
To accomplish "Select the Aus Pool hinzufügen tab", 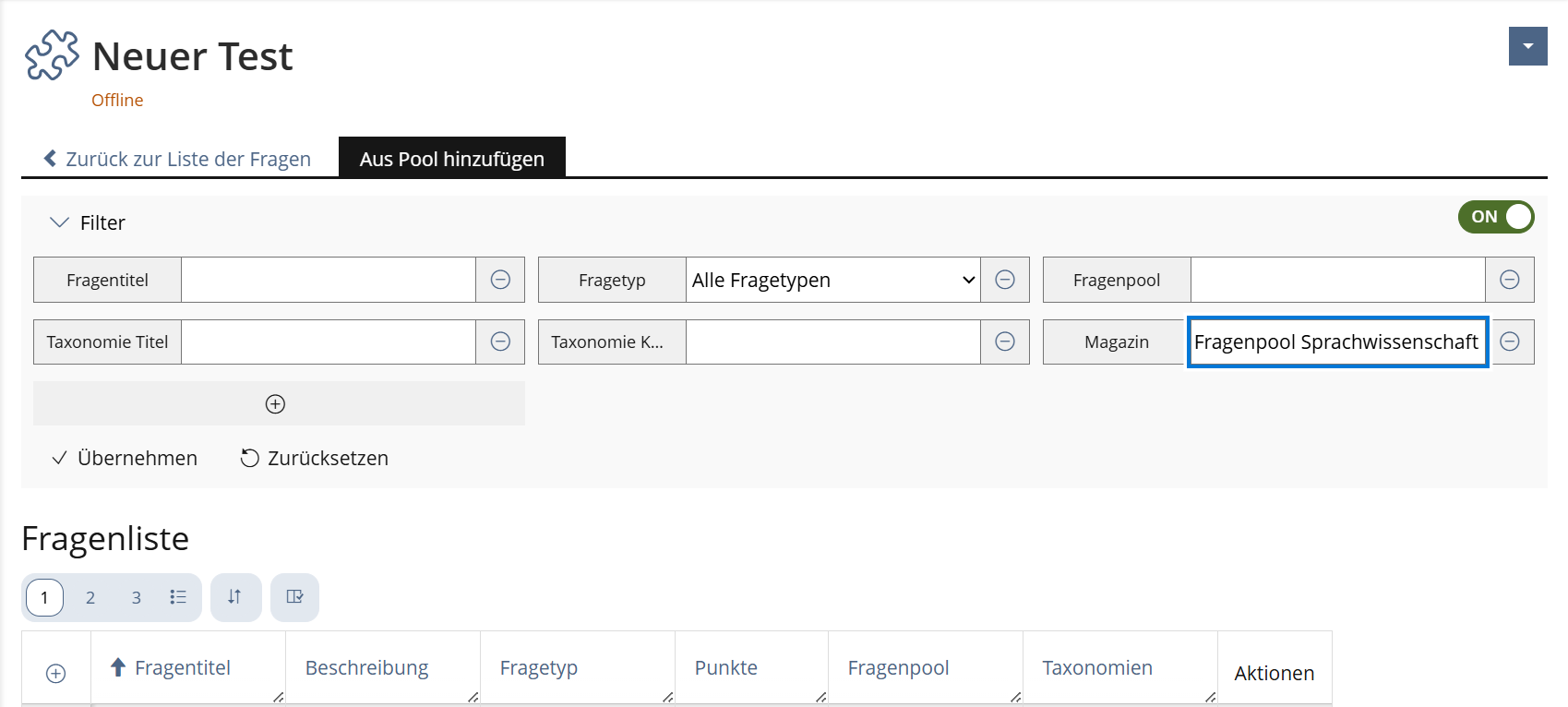I will pos(452,159).
